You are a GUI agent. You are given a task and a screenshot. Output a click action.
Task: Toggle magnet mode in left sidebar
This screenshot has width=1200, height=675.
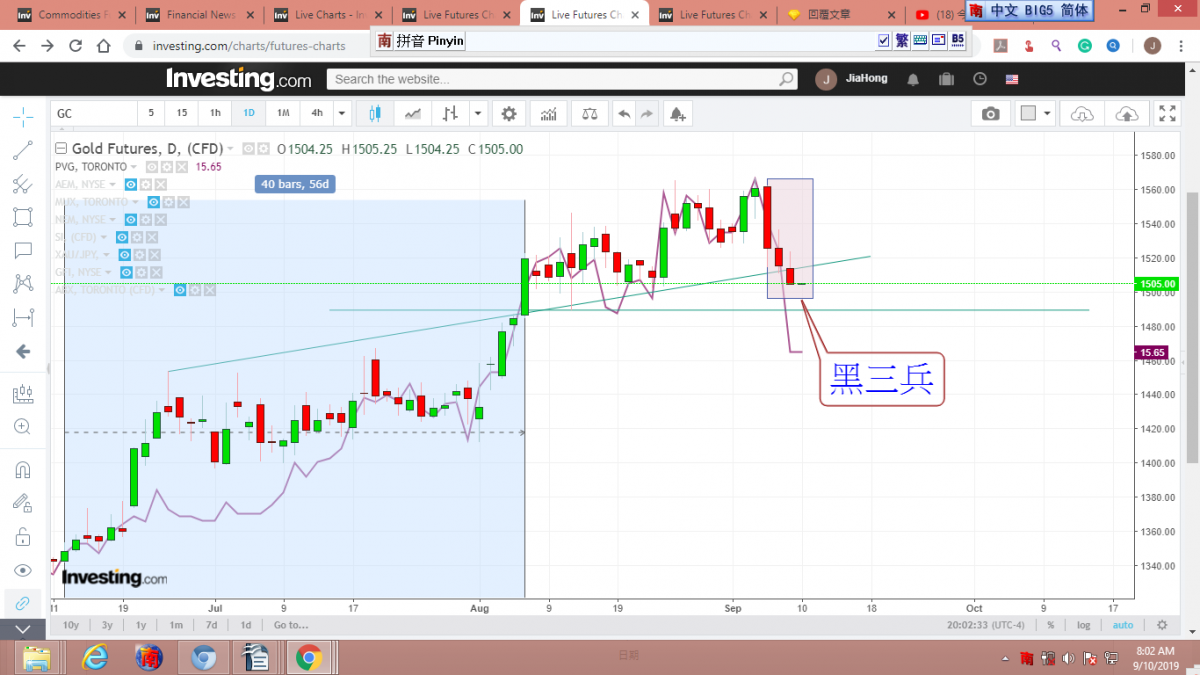22,469
